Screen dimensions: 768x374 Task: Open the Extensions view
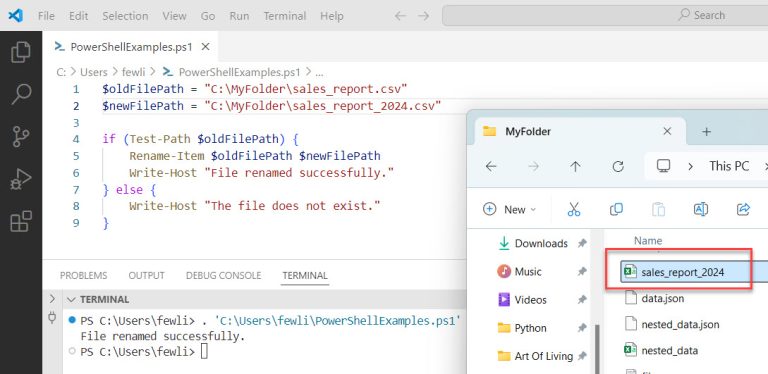point(21,221)
